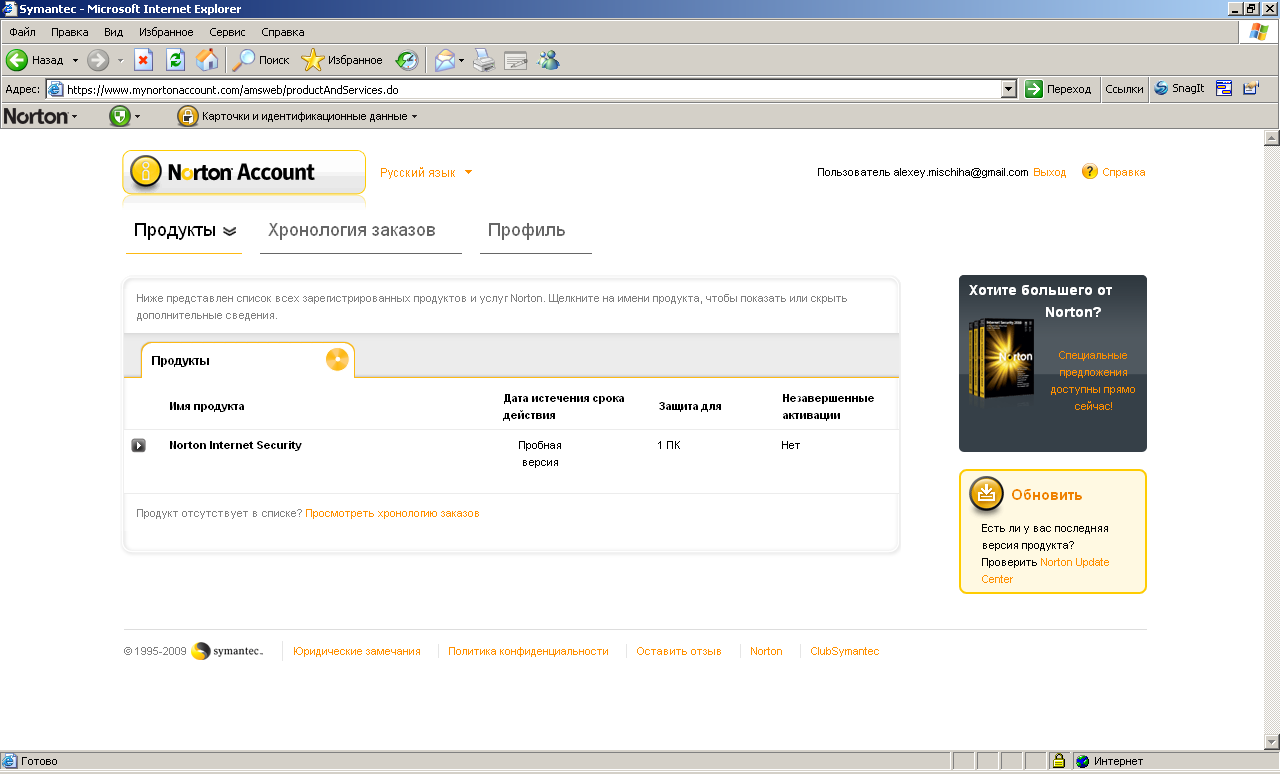Switch to the Профиль tab

(x=527, y=230)
